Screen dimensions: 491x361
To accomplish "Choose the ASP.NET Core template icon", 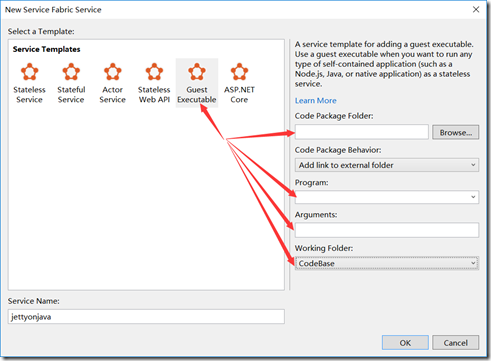I will pyautogui.click(x=239, y=72).
